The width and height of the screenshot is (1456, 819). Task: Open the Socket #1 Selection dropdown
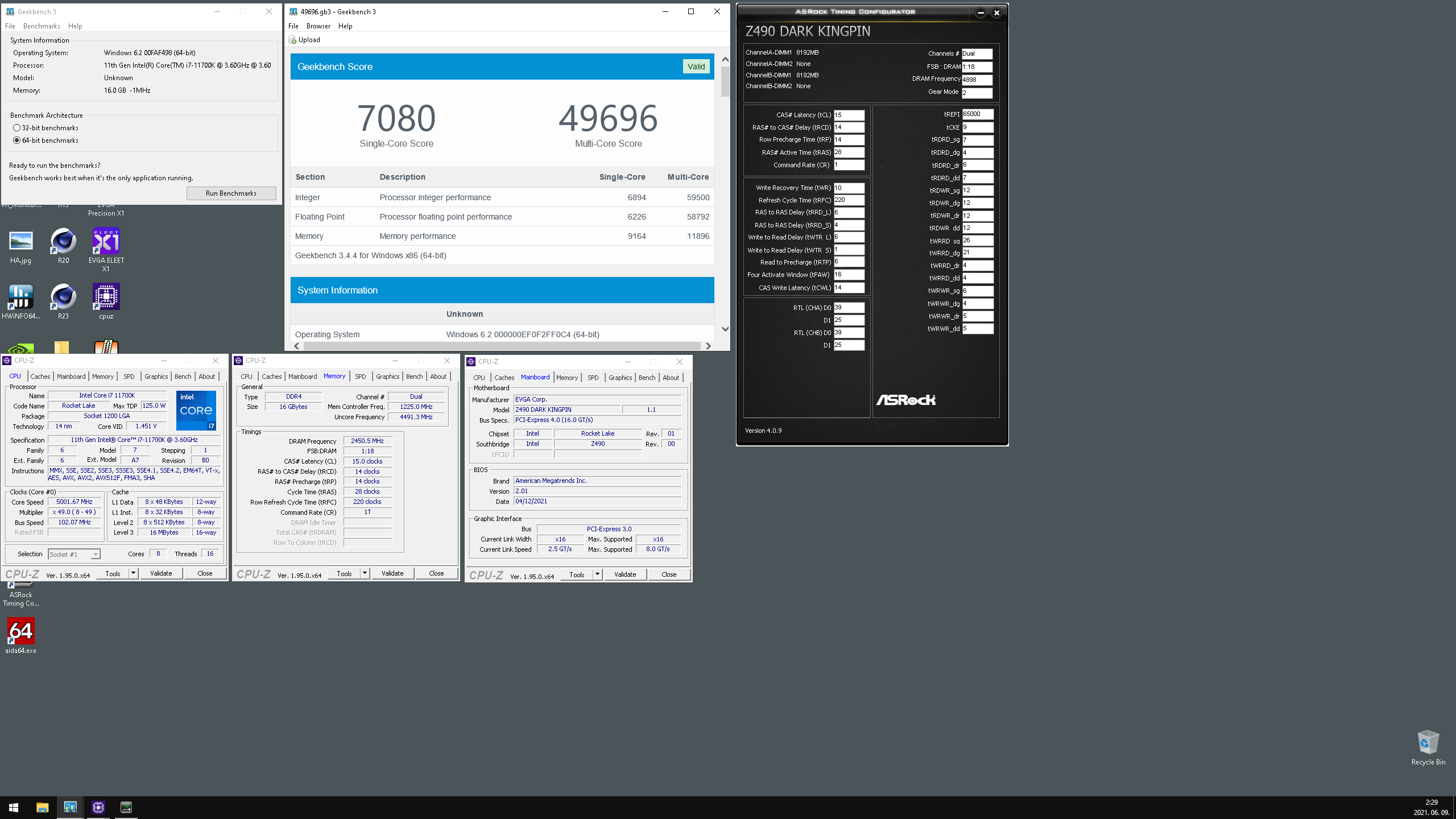click(75, 555)
